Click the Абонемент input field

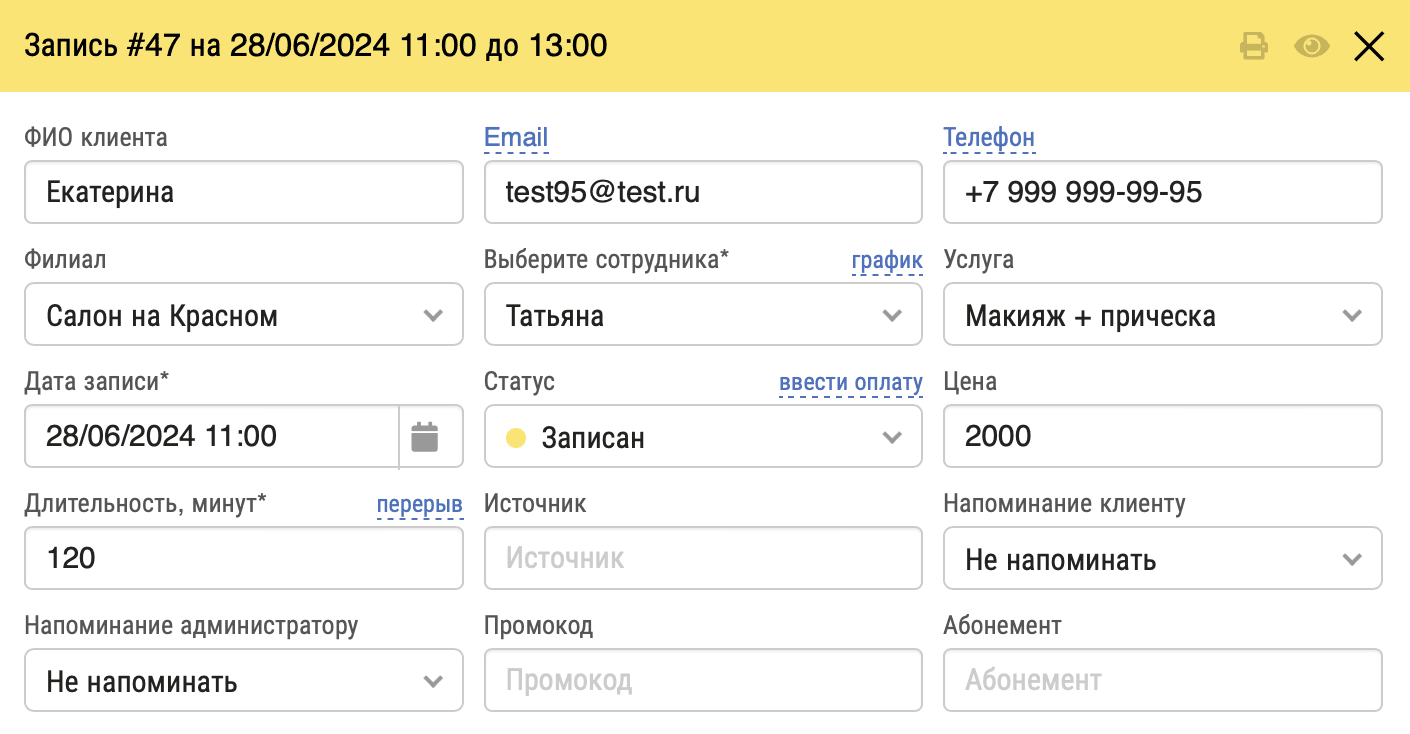pos(1162,681)
